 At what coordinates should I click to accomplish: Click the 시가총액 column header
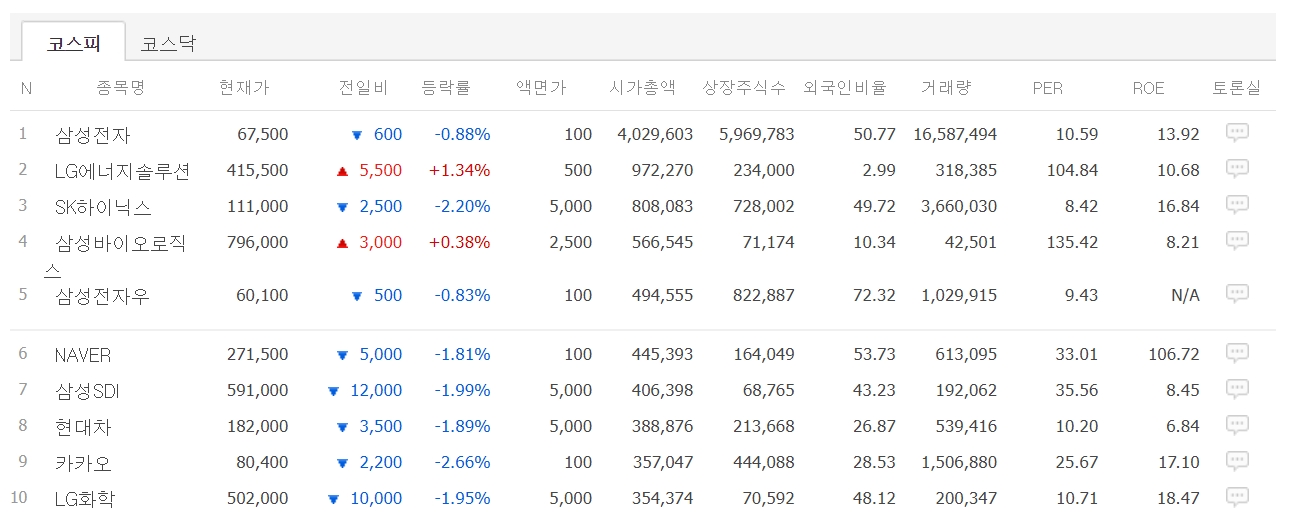tap(643, 88)
